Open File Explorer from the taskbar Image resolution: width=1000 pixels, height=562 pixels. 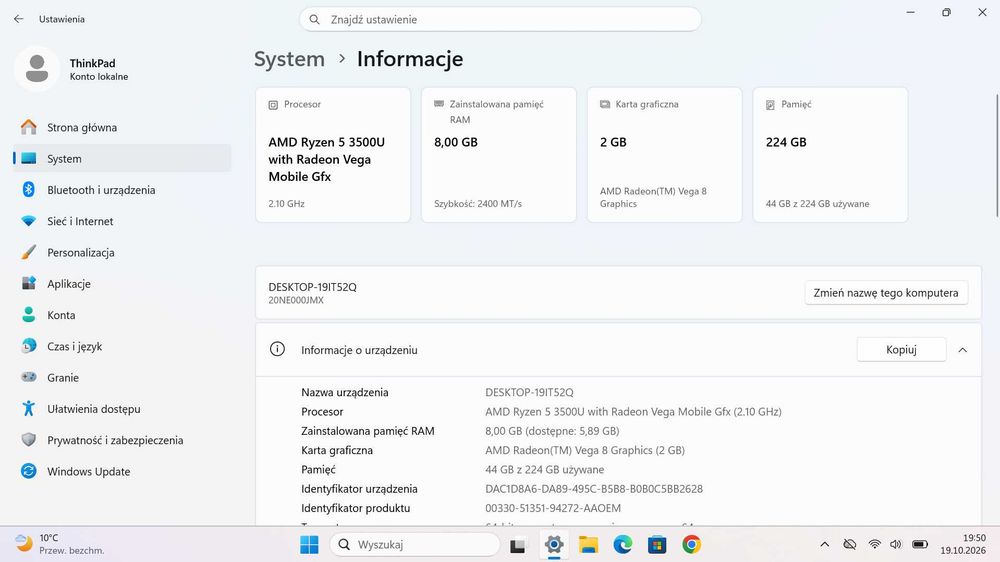pos(588,545)
